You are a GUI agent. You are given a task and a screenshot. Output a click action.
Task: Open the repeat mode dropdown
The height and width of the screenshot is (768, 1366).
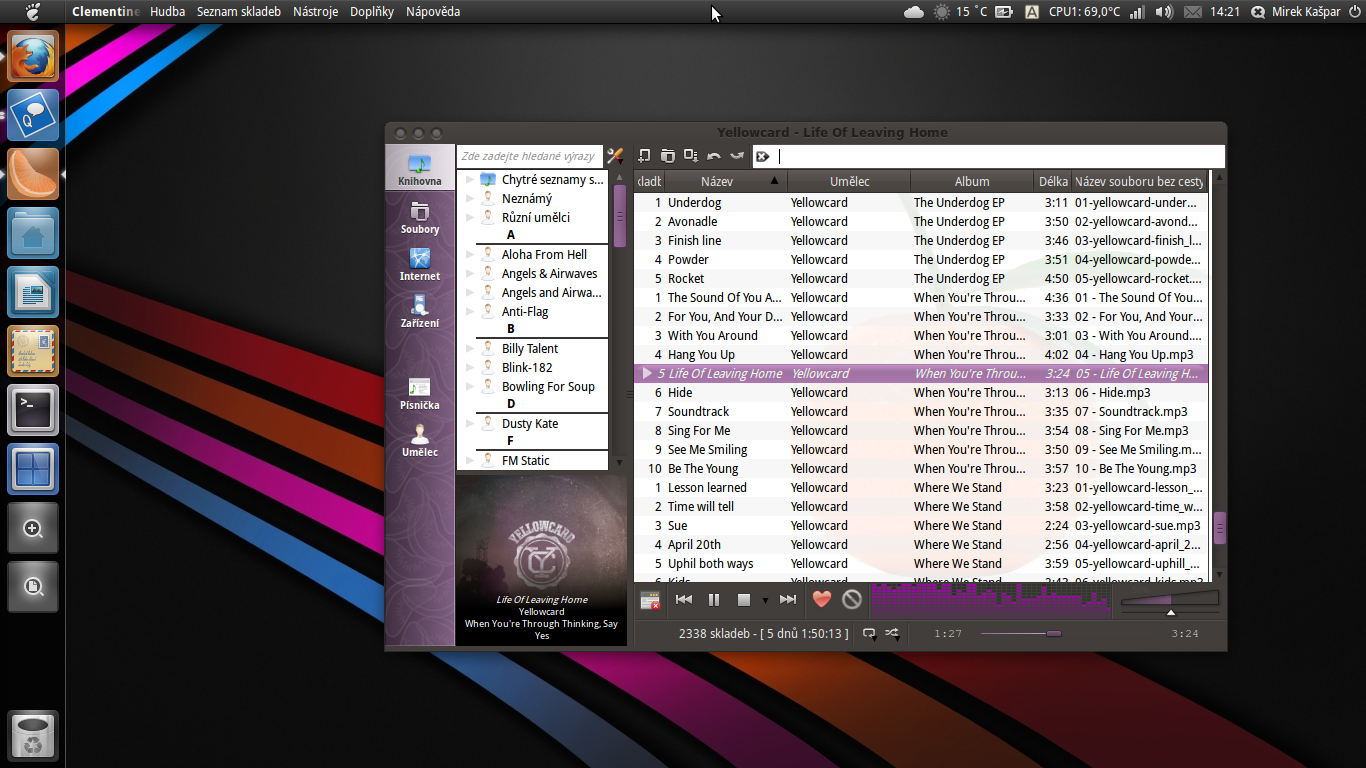(869, 633)
